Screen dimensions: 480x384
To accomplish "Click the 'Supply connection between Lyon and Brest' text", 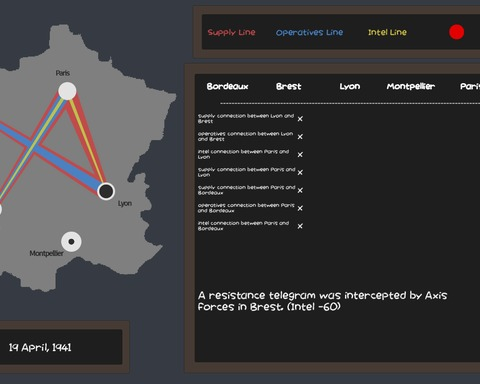I will pyautogui.click(x=246, y=119).
